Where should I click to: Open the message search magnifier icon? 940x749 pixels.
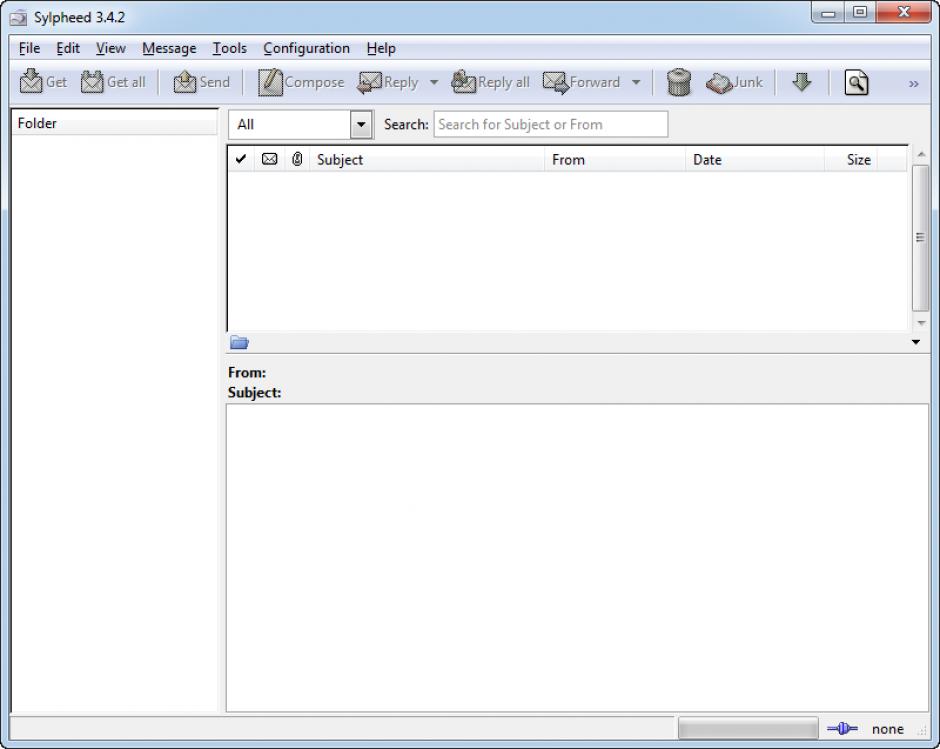point(856,82)
